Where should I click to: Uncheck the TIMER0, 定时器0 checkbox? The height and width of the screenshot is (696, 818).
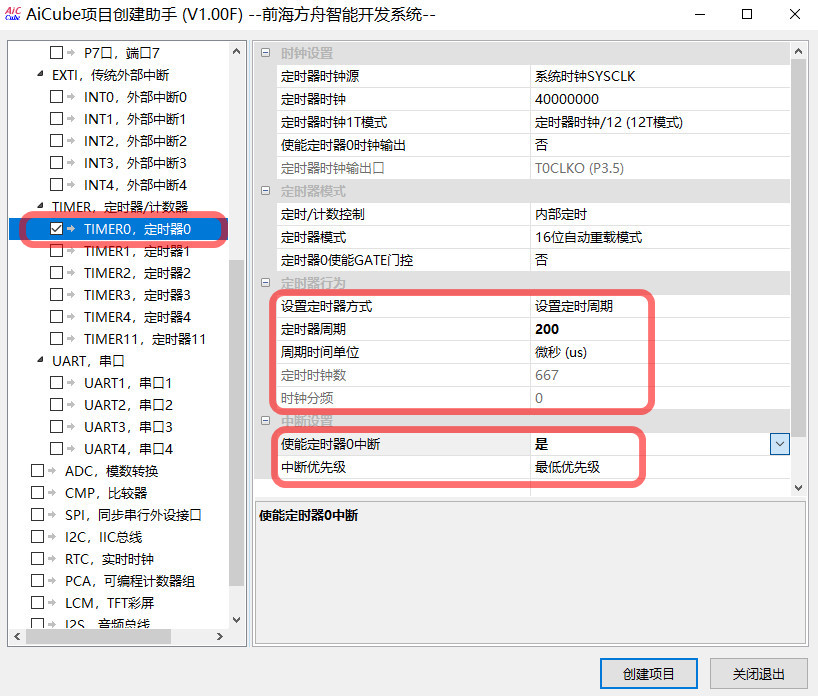tap(55, 229)
